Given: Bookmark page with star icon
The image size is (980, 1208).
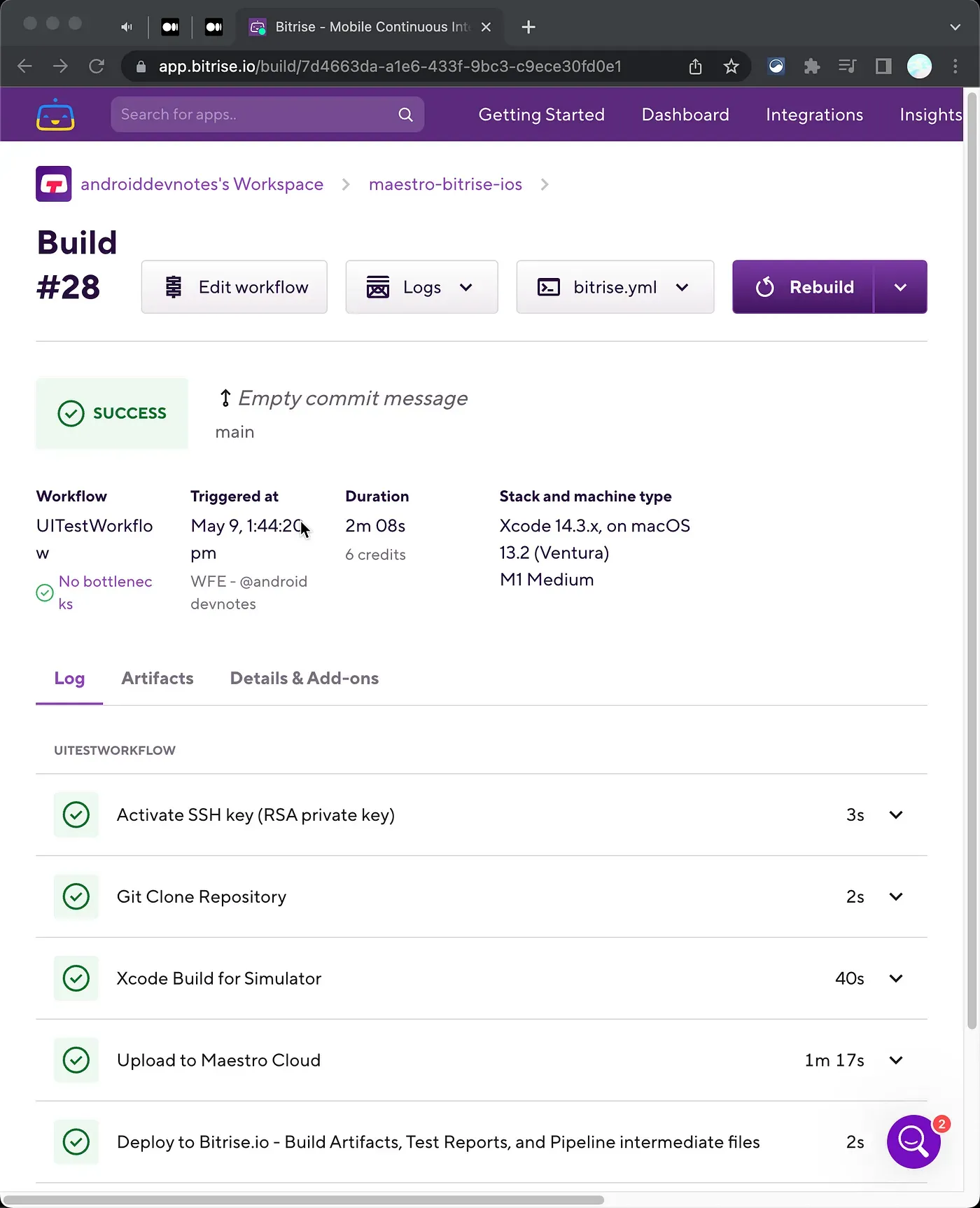Looking at the screenshot, I should tap(731, 67).
